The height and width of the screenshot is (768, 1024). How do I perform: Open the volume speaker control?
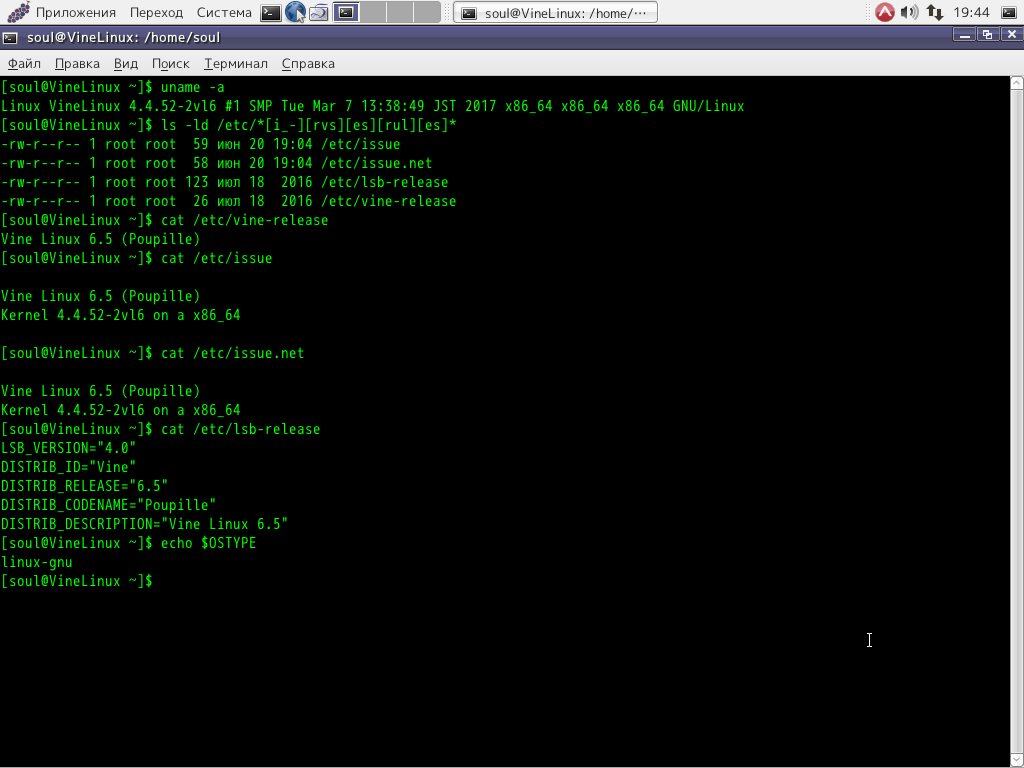(x=909, y=12)
